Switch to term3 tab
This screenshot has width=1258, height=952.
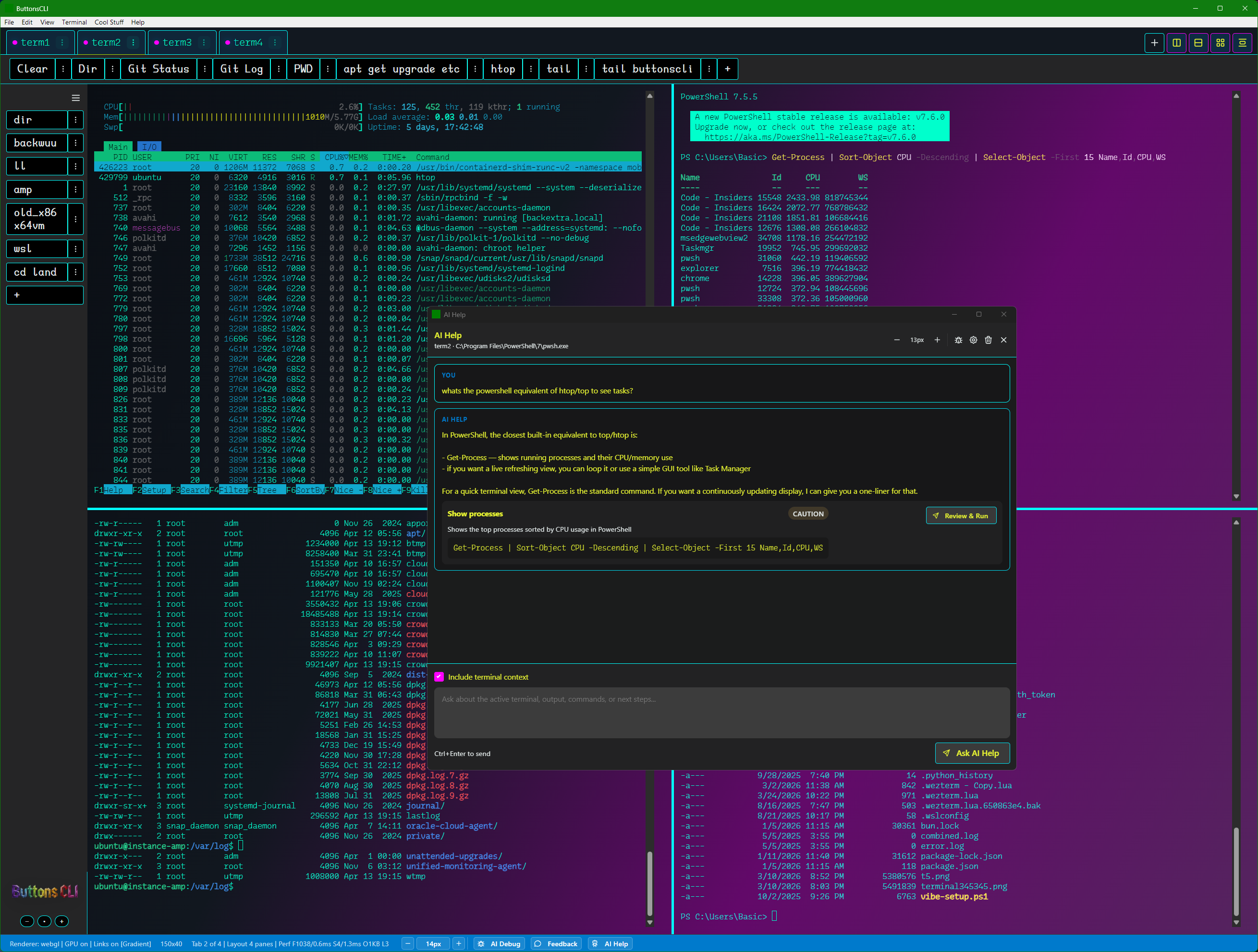click(177, 43)
